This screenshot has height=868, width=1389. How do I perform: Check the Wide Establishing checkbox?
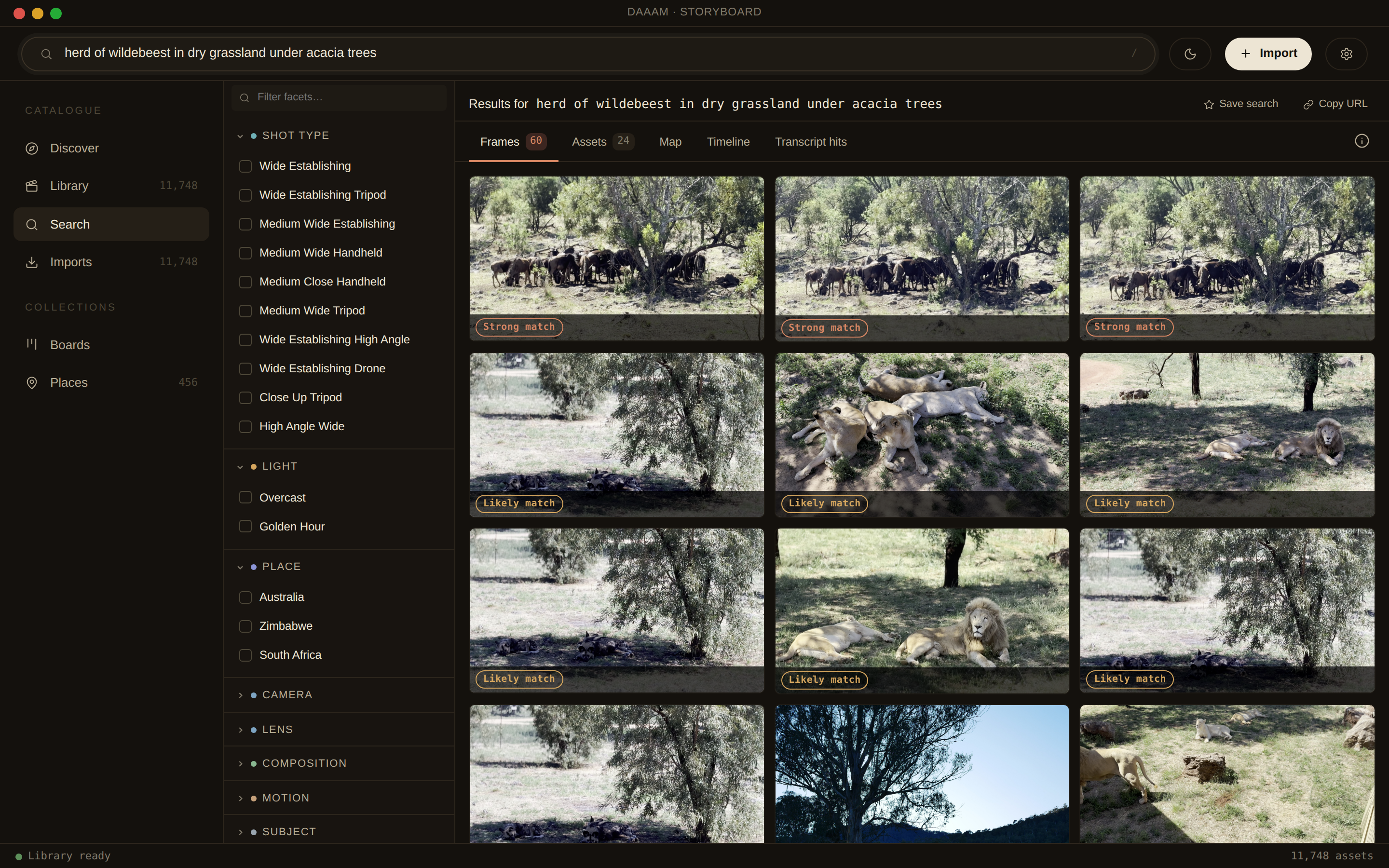pos(245,166)
